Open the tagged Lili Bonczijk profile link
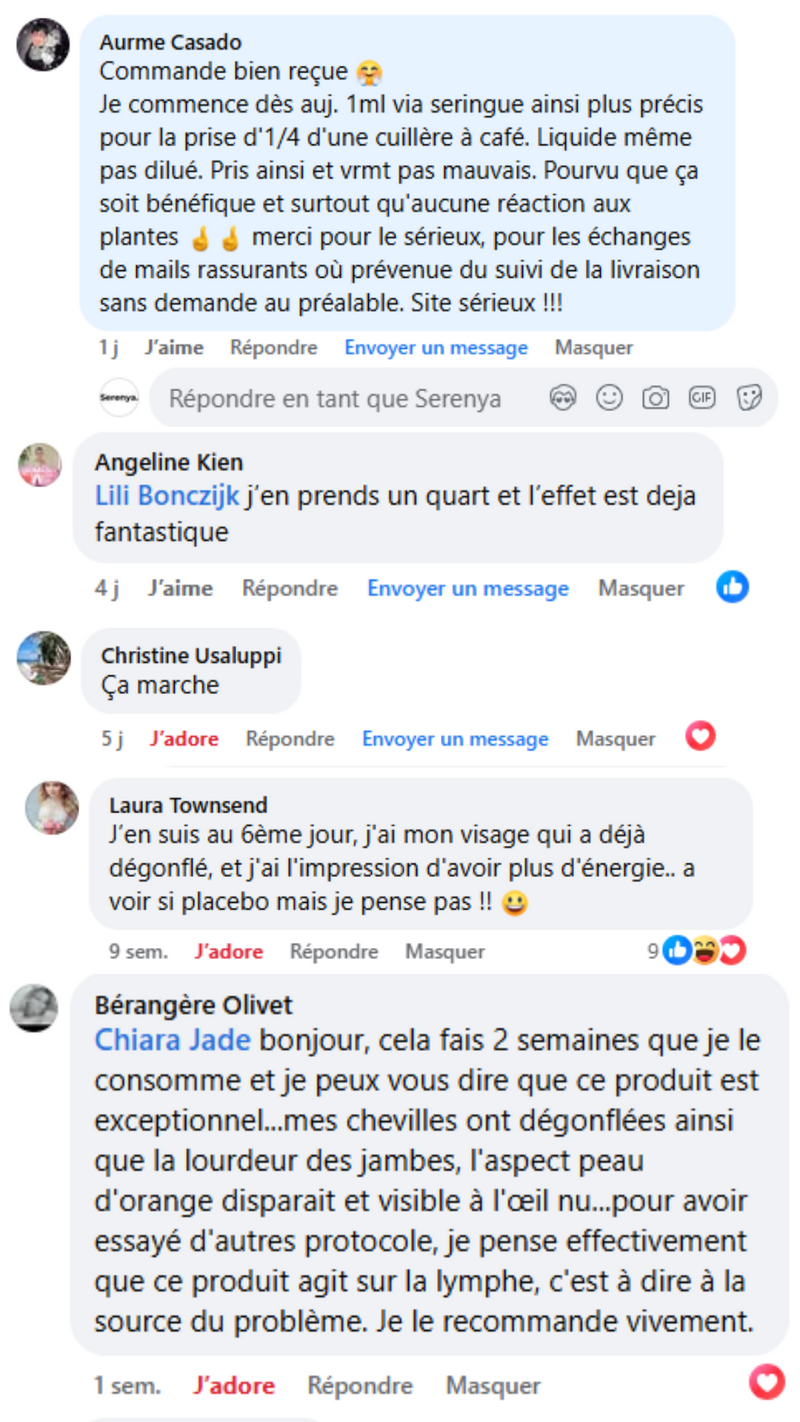800x1422 pixels. tap(167, 496)
